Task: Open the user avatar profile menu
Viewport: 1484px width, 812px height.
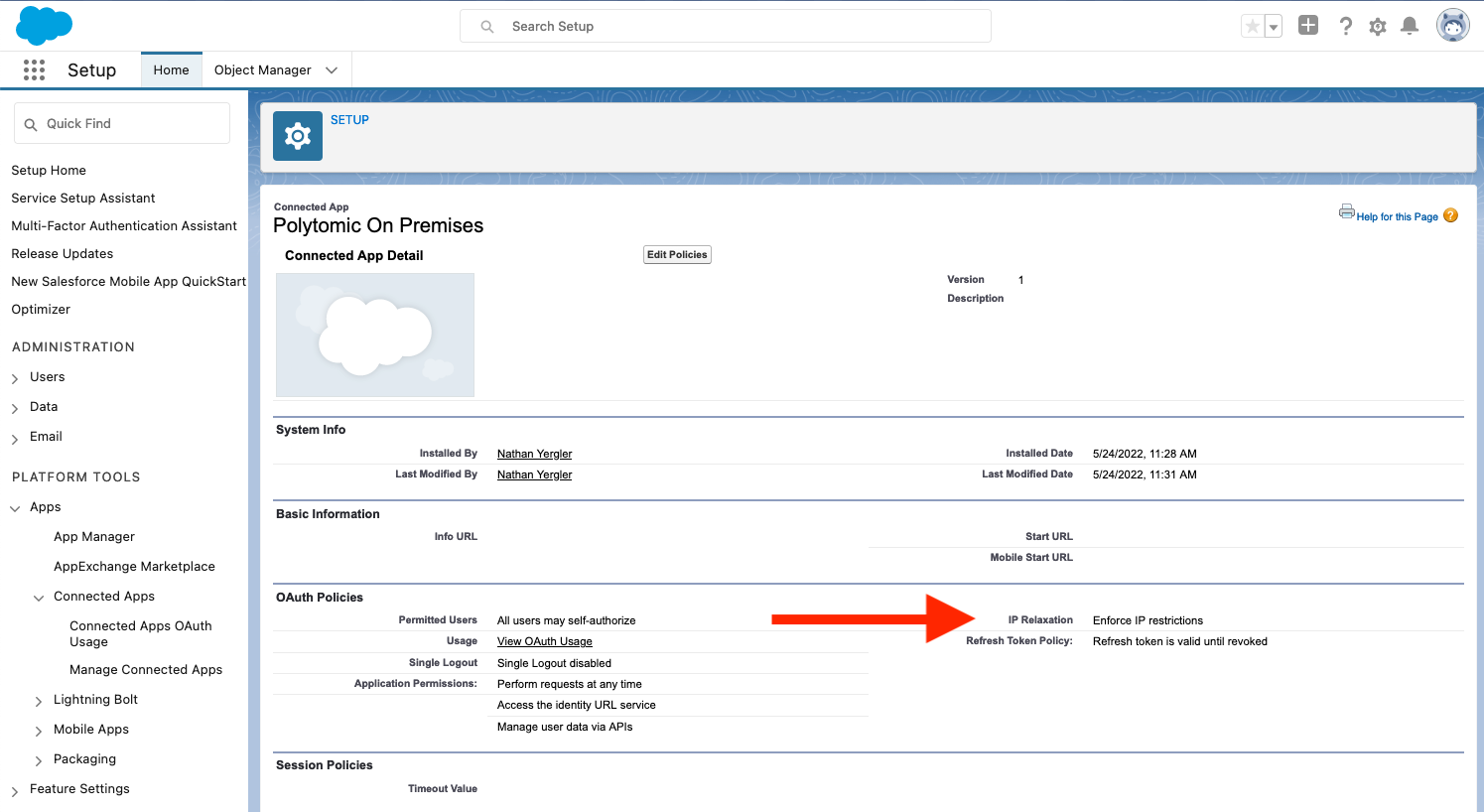Action: pos(1453,26)
